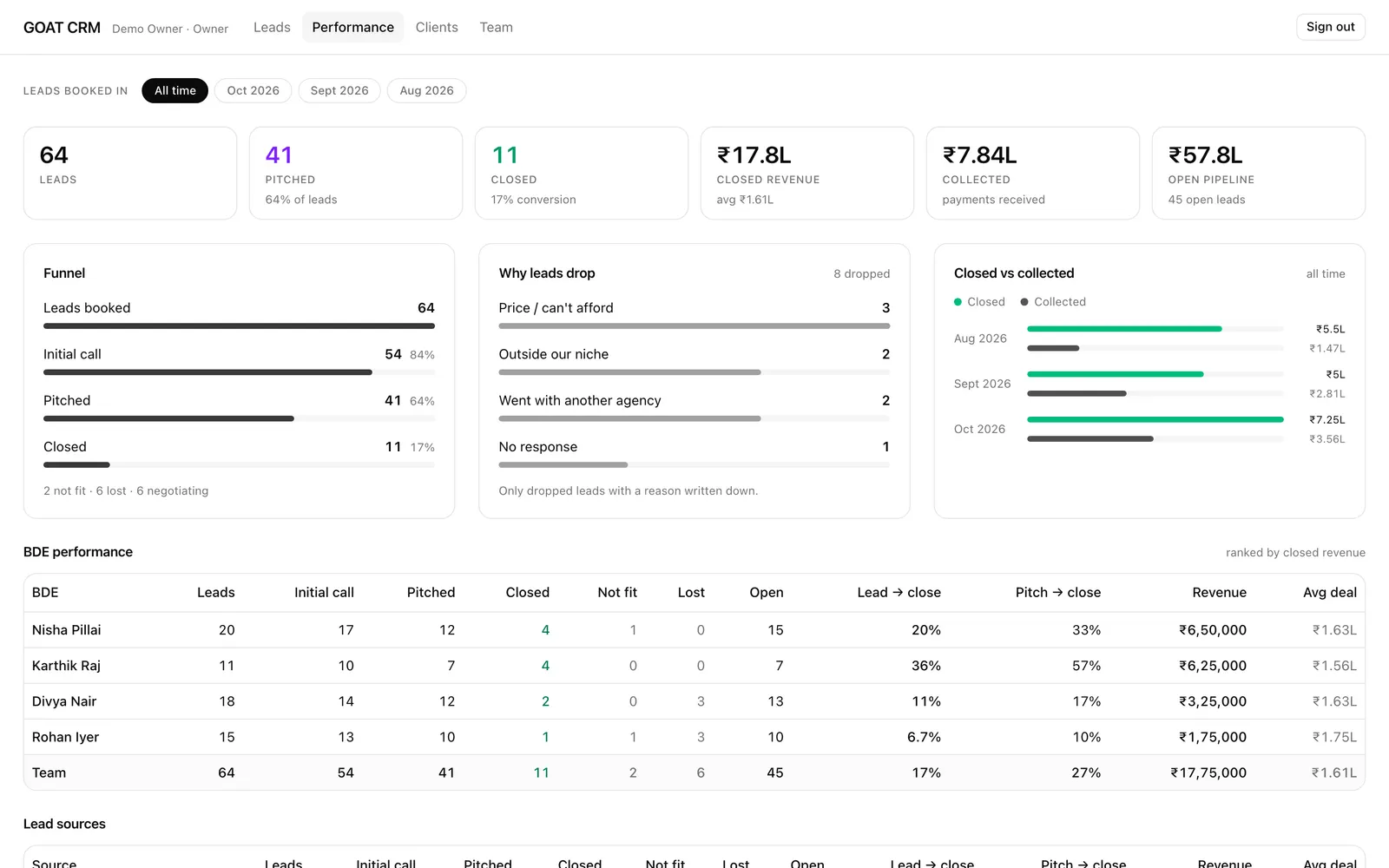This screenshot has width=1389, height=868.
Task: Click the Initial call funnel bar
Action: (x=239, y=372)
